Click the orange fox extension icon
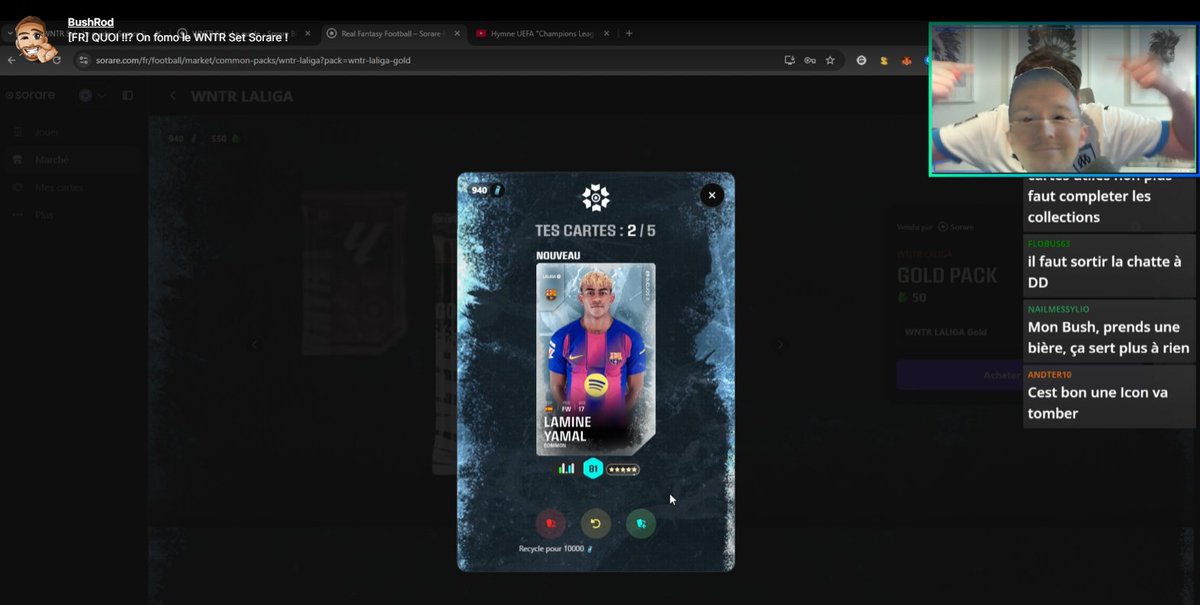The image size is (1200, 605). (x=907, y=60)
